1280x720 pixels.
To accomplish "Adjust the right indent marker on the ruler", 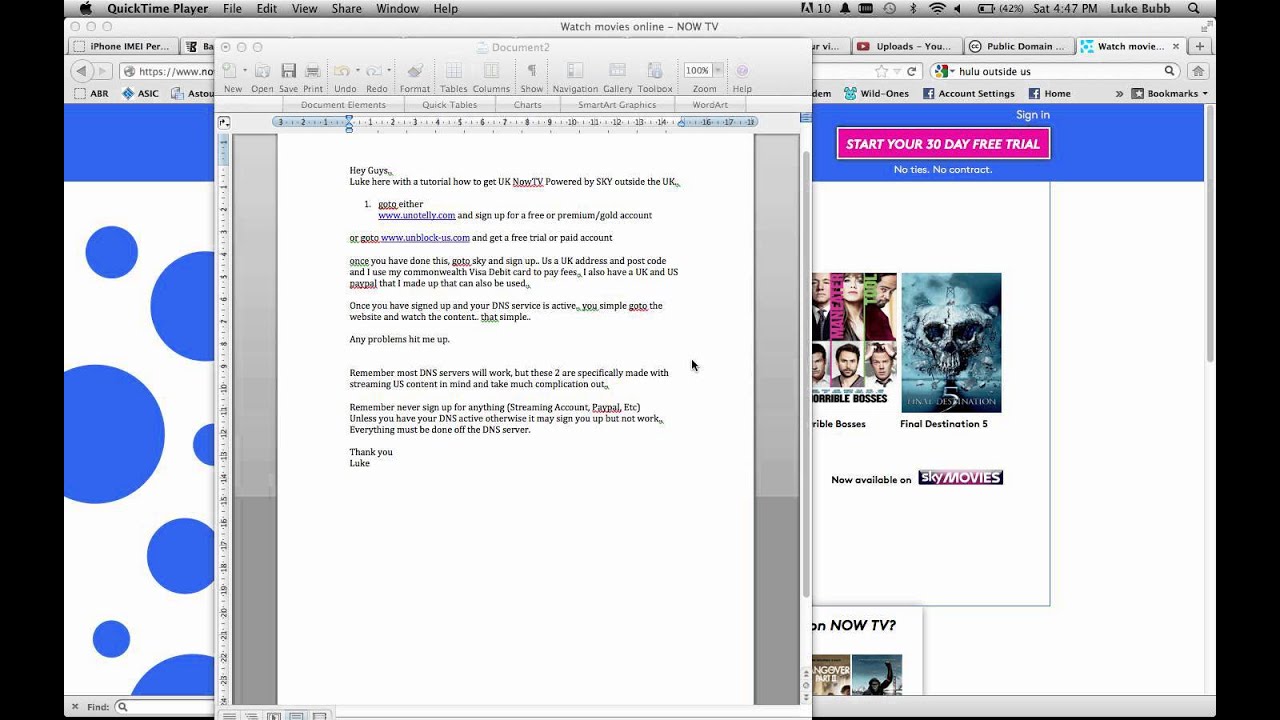I will [x=681, y=123].
